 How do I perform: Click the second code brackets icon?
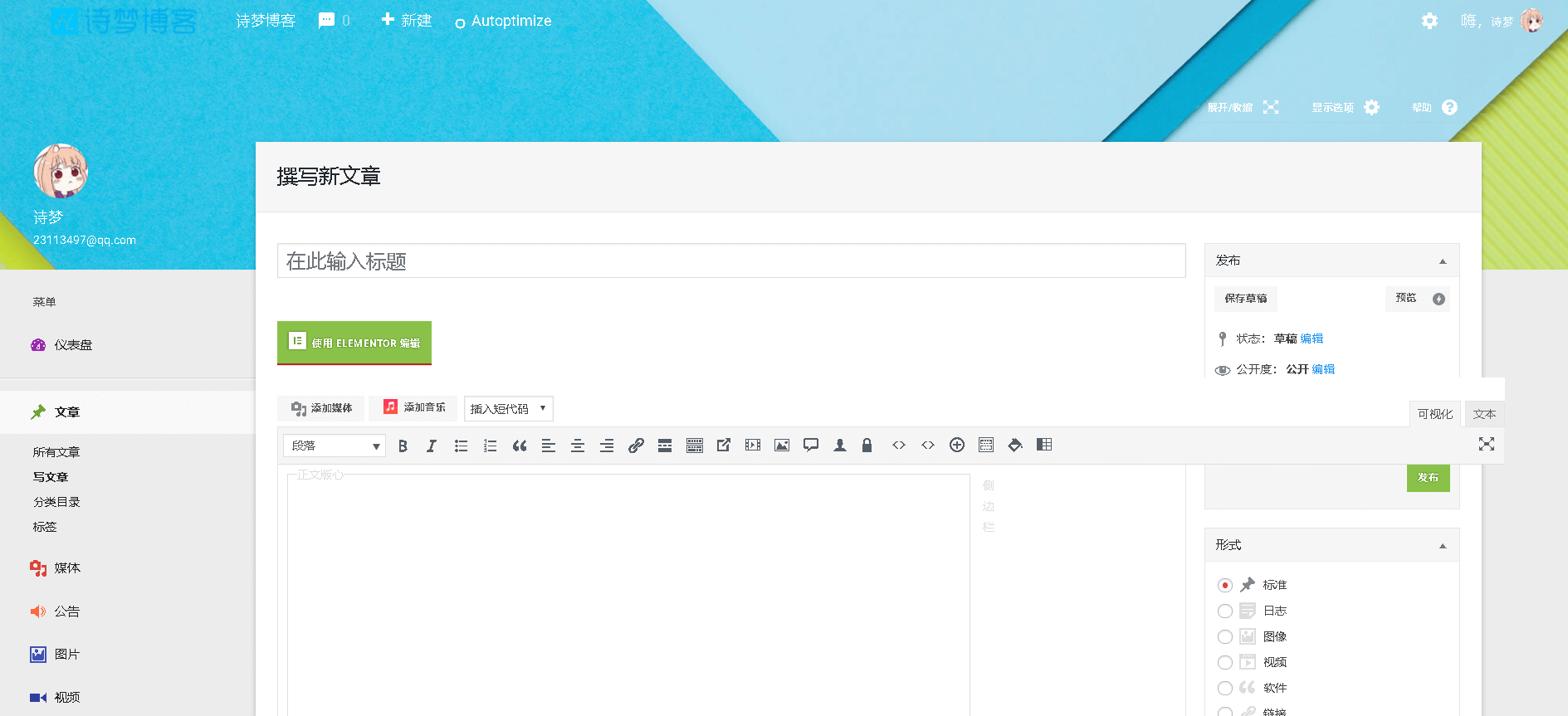pyautogui.click(x=928, y=446)
